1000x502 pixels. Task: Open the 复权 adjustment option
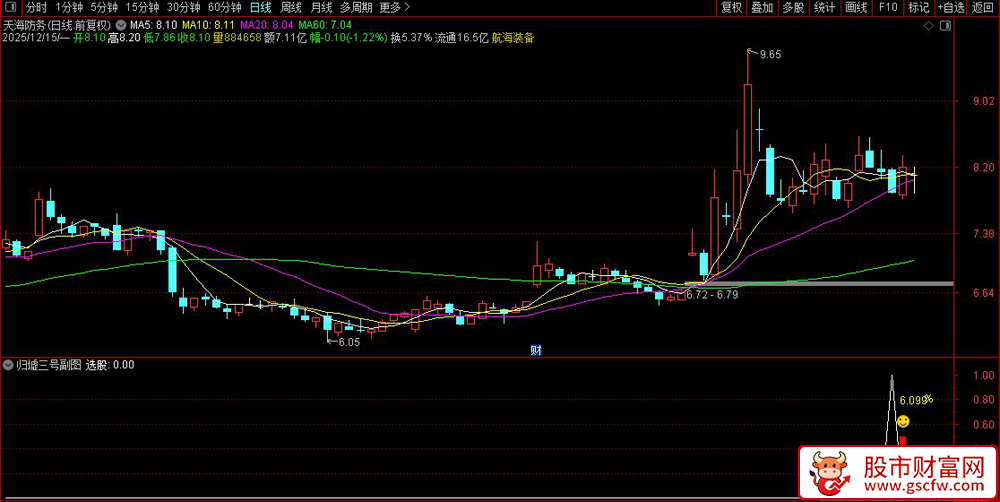(x=731, y=8)
